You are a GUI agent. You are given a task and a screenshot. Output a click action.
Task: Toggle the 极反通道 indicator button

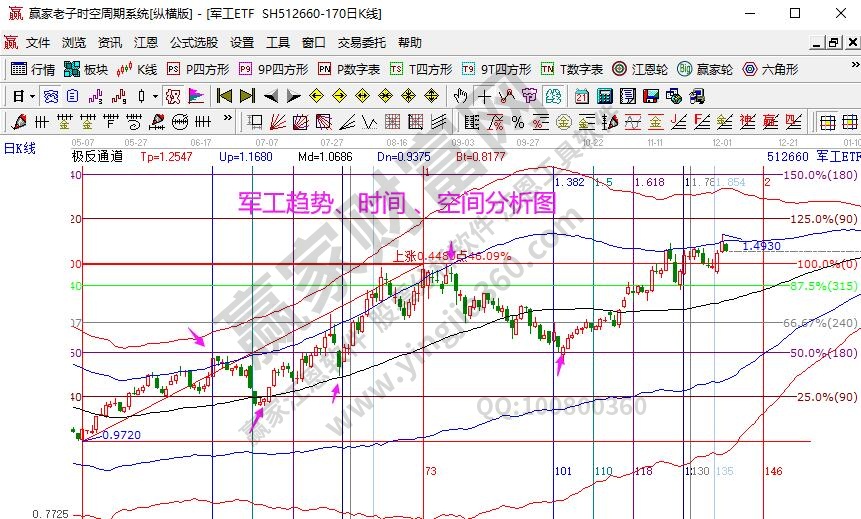click(x=98, y=157)
